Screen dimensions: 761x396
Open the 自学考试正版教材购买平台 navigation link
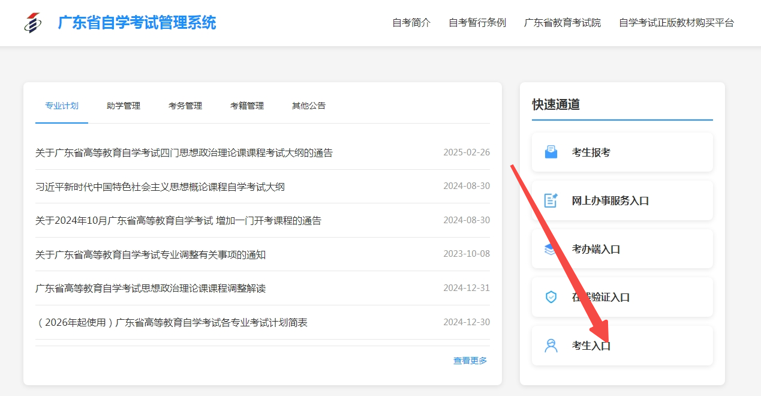(x=676, y=23)
